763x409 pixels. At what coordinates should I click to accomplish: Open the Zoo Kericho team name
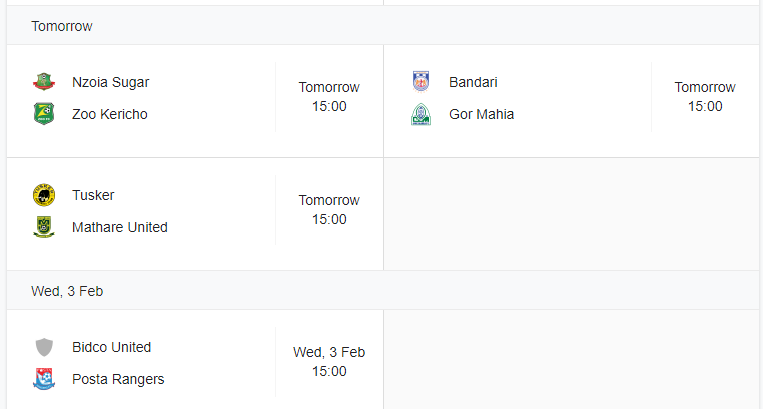pos(109,114)
